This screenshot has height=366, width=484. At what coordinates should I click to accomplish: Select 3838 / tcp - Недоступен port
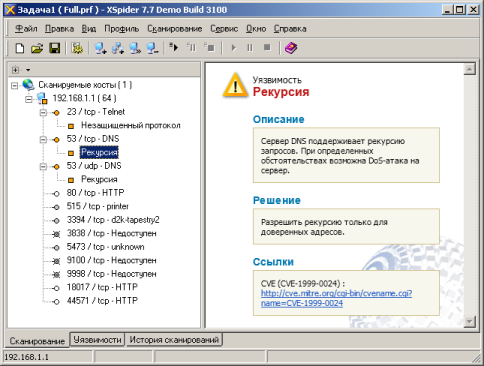(111, 233)
